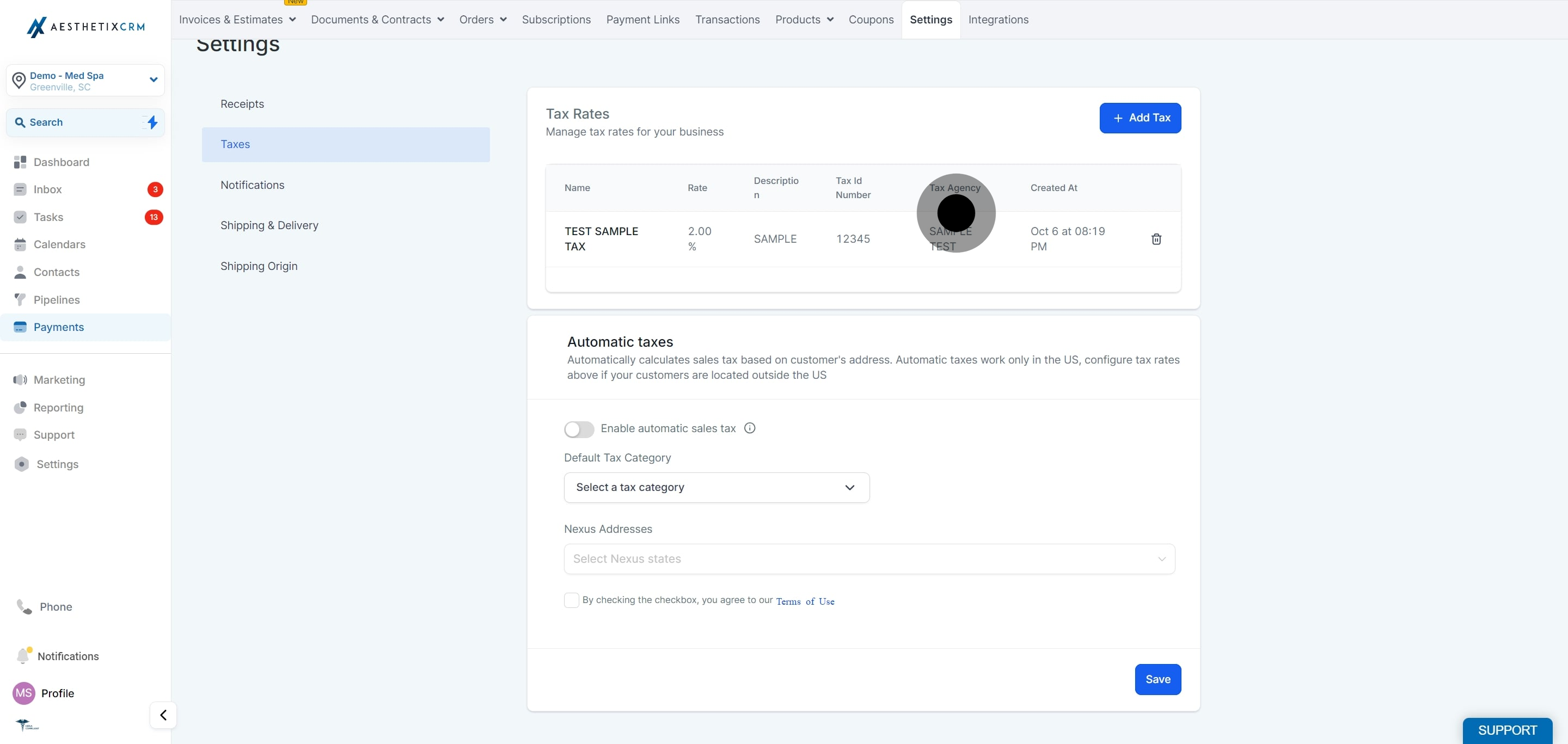Click the Save button
This screenshot has width=1568, height=744.
[1157, 679]
